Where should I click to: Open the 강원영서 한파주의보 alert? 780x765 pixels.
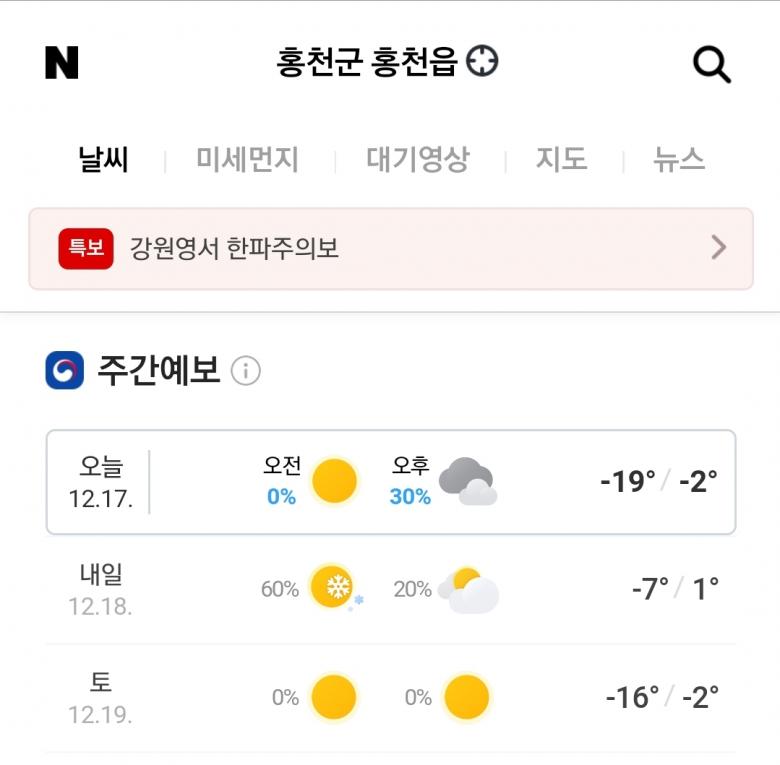coord(235,248)
